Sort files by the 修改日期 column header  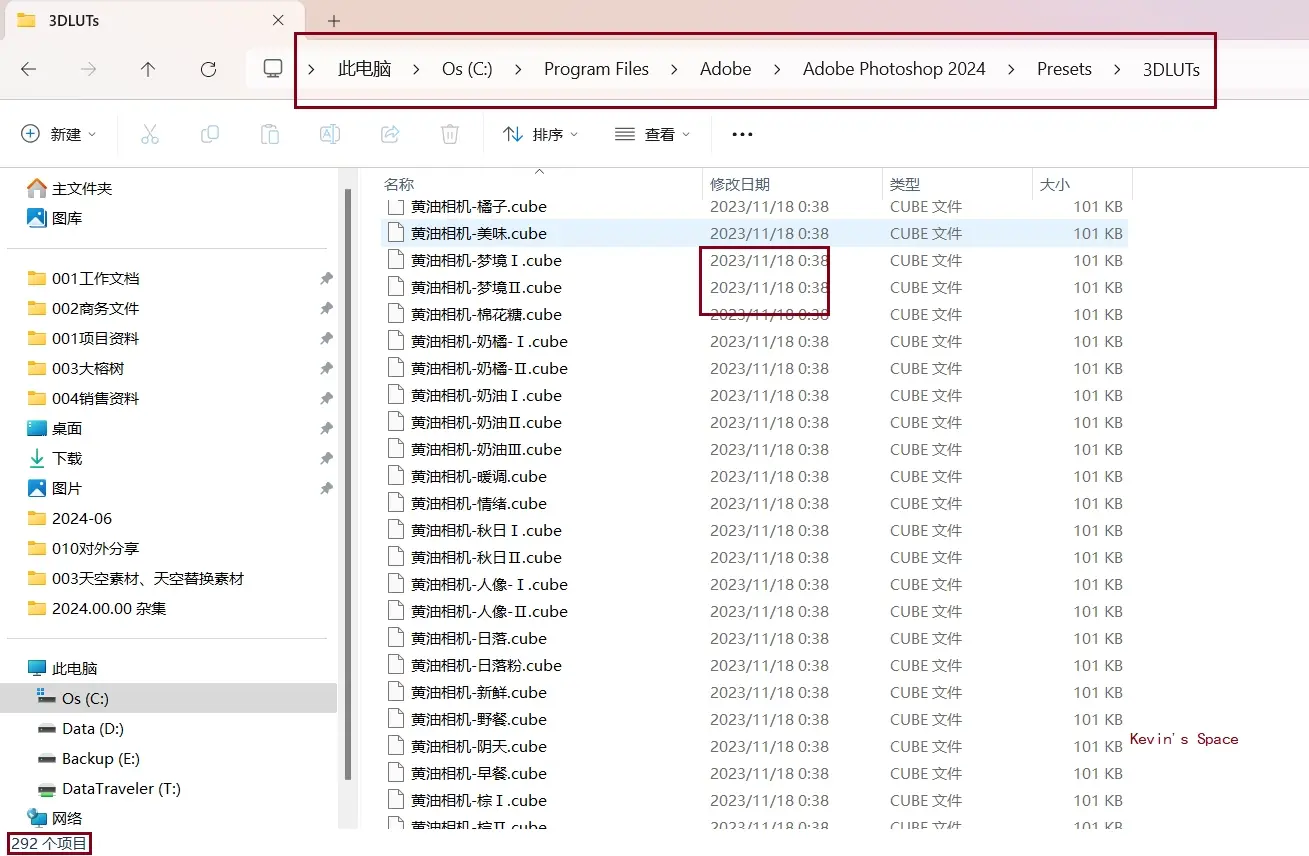pyautogui.click(x=741, y=184)
